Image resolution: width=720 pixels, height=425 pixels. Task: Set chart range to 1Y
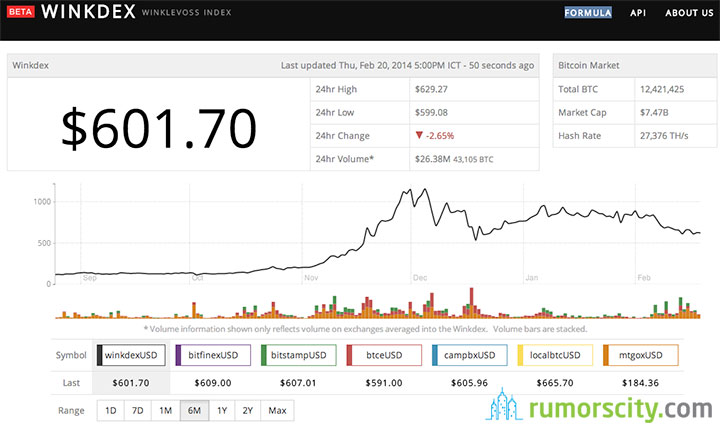tap(222, 410)
